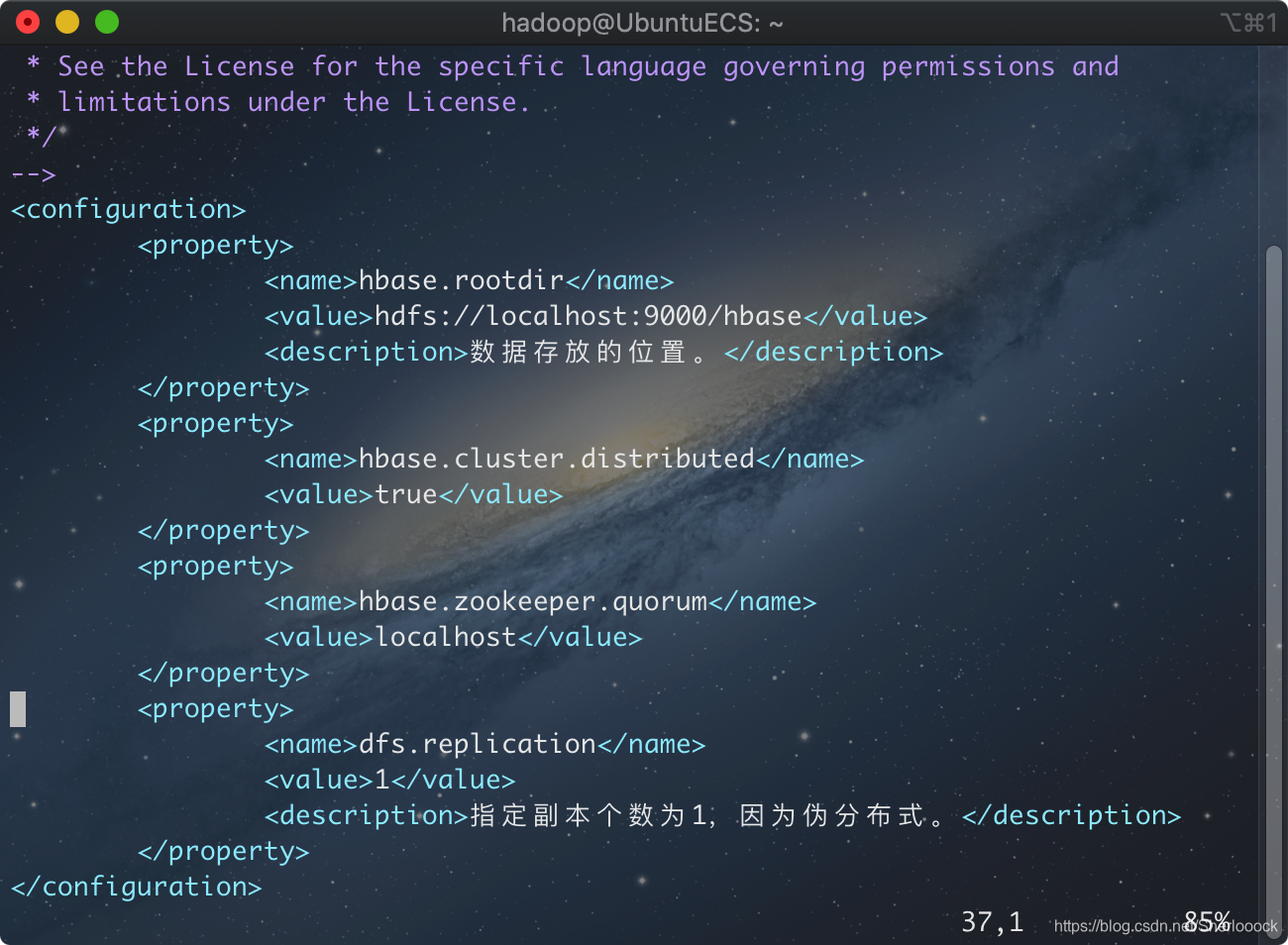Click the yellow minimize window button
1288x945 pixels.
click(x=67, y=22)
